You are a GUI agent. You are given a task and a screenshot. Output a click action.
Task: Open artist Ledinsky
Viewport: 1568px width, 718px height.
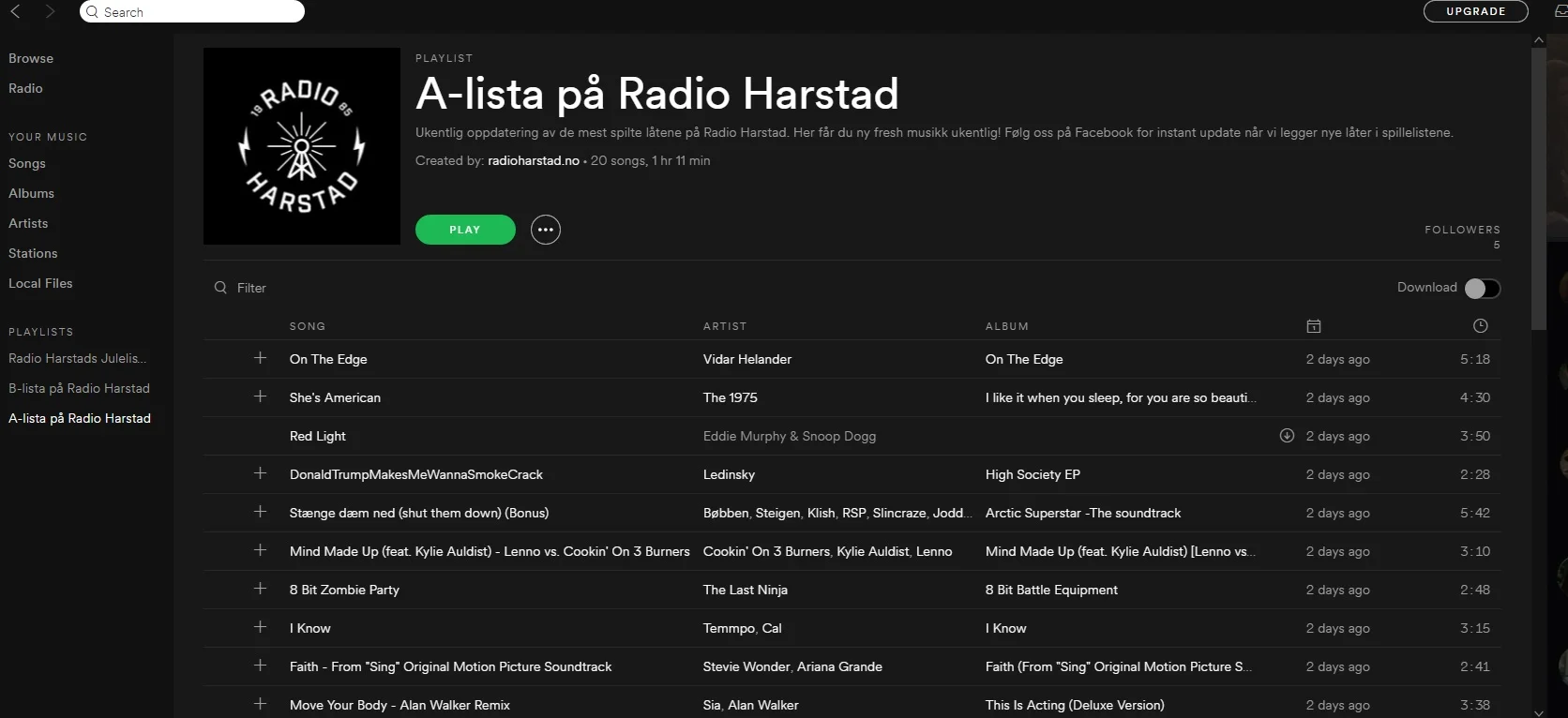coord(729,474)
